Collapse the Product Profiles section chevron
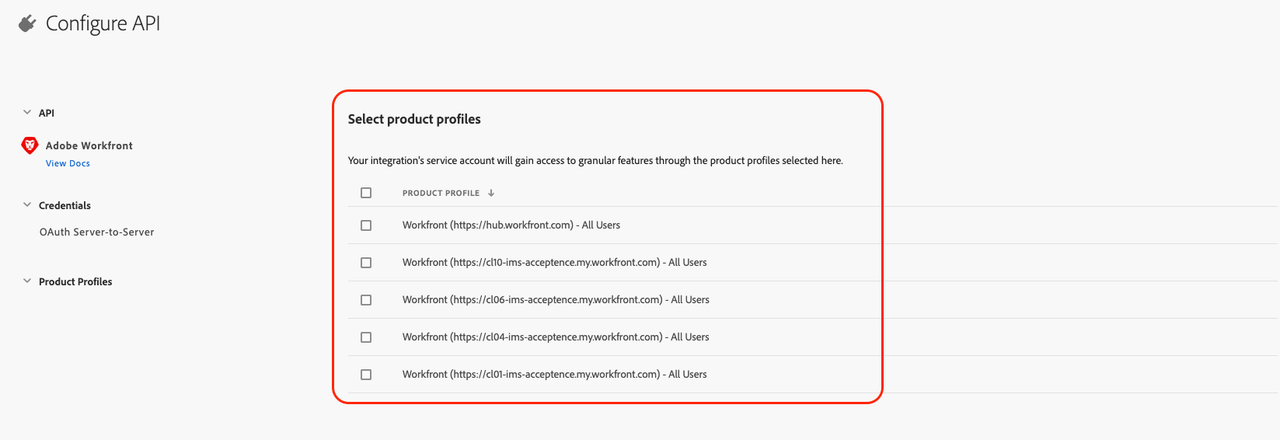The width and height of the screenshot is (1280, 440). 27,282
